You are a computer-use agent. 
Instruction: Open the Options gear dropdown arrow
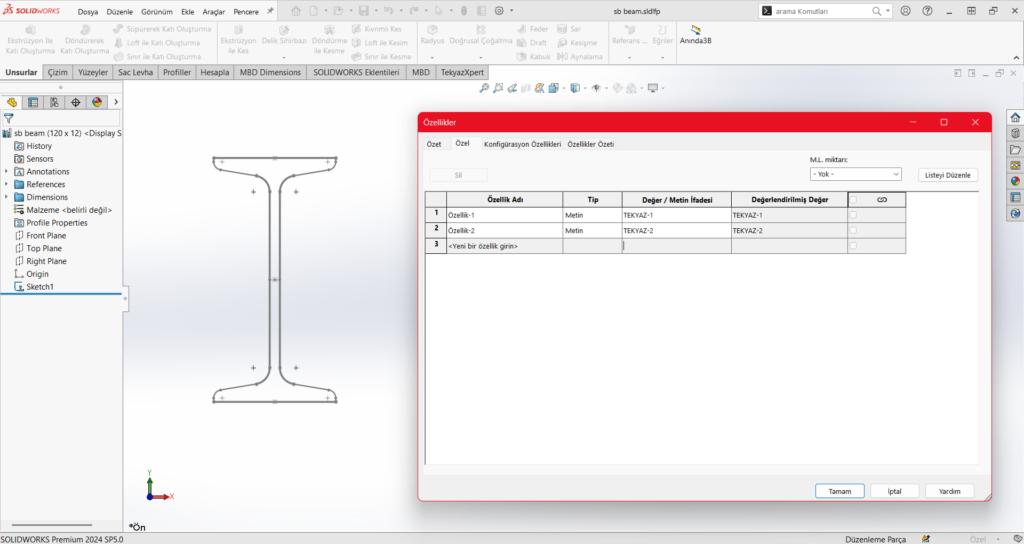pyautogui.click(x=511, y=11)
